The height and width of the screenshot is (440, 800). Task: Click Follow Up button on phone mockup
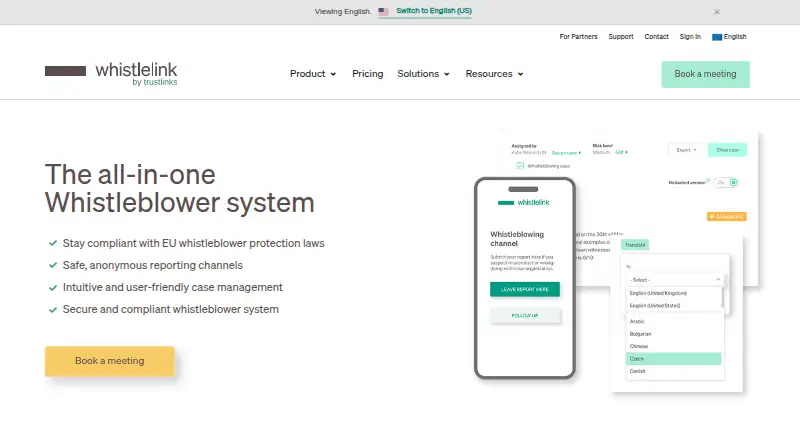pos(525,315)
